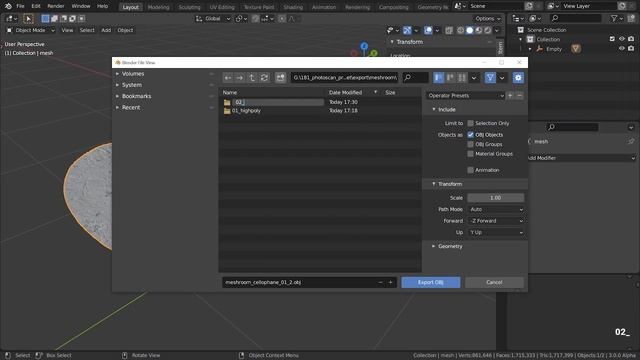Screen dimensions: 640x360
Task: Open outliner filter funnel dropdown
Action: click(616, 18)
